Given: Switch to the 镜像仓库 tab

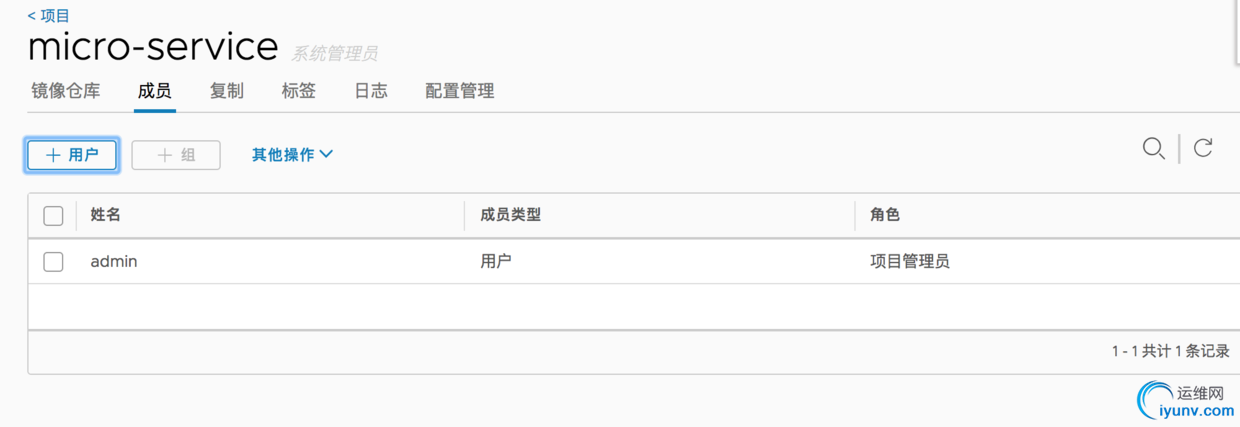Looking at the screenshot, I should (x=66, y=91).
